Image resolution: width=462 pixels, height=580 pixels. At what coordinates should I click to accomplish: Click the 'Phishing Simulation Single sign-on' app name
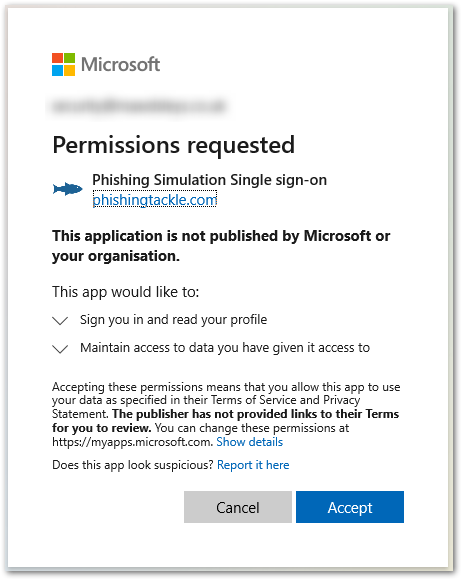pyautogui.click(x=209, y=180)
